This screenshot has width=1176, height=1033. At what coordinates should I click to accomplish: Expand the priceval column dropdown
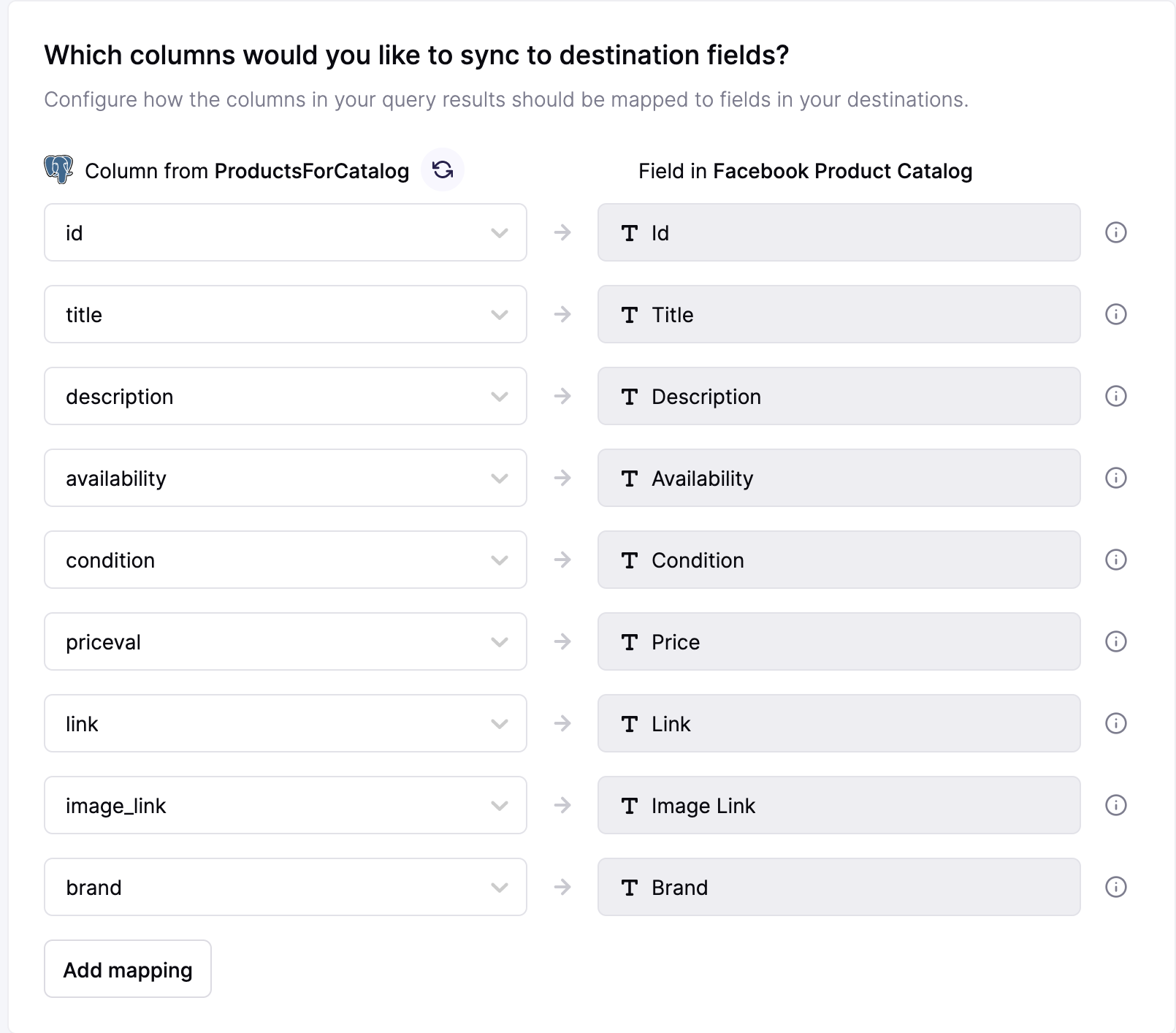pyautogui.click(x=285, y=641)
